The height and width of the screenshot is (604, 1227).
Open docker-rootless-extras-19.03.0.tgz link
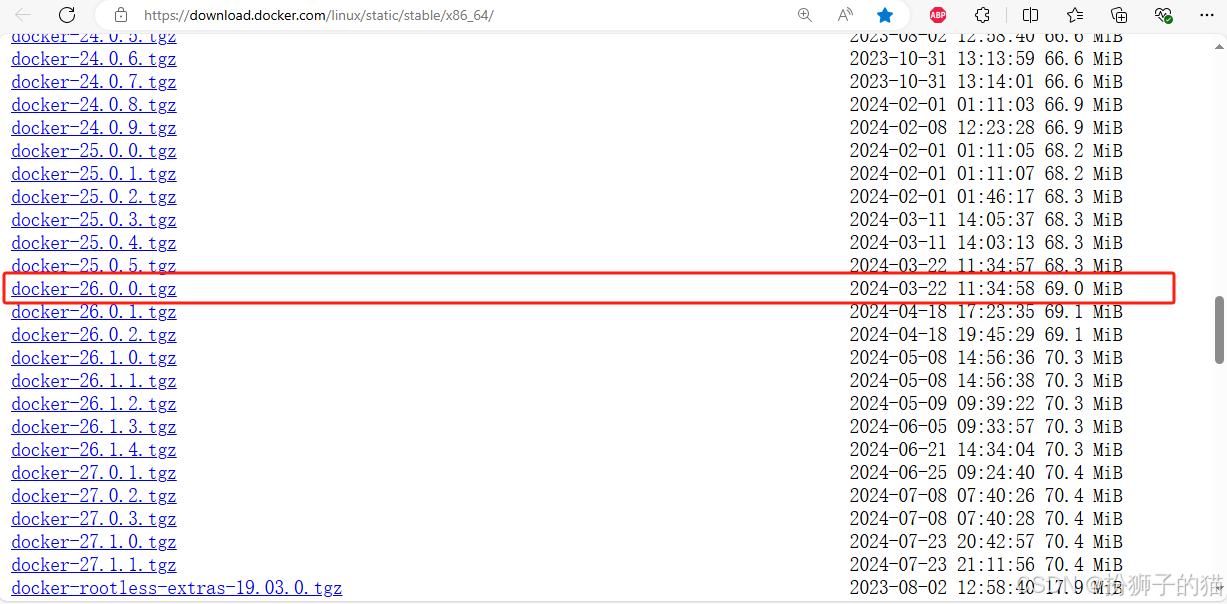point(177,588)
